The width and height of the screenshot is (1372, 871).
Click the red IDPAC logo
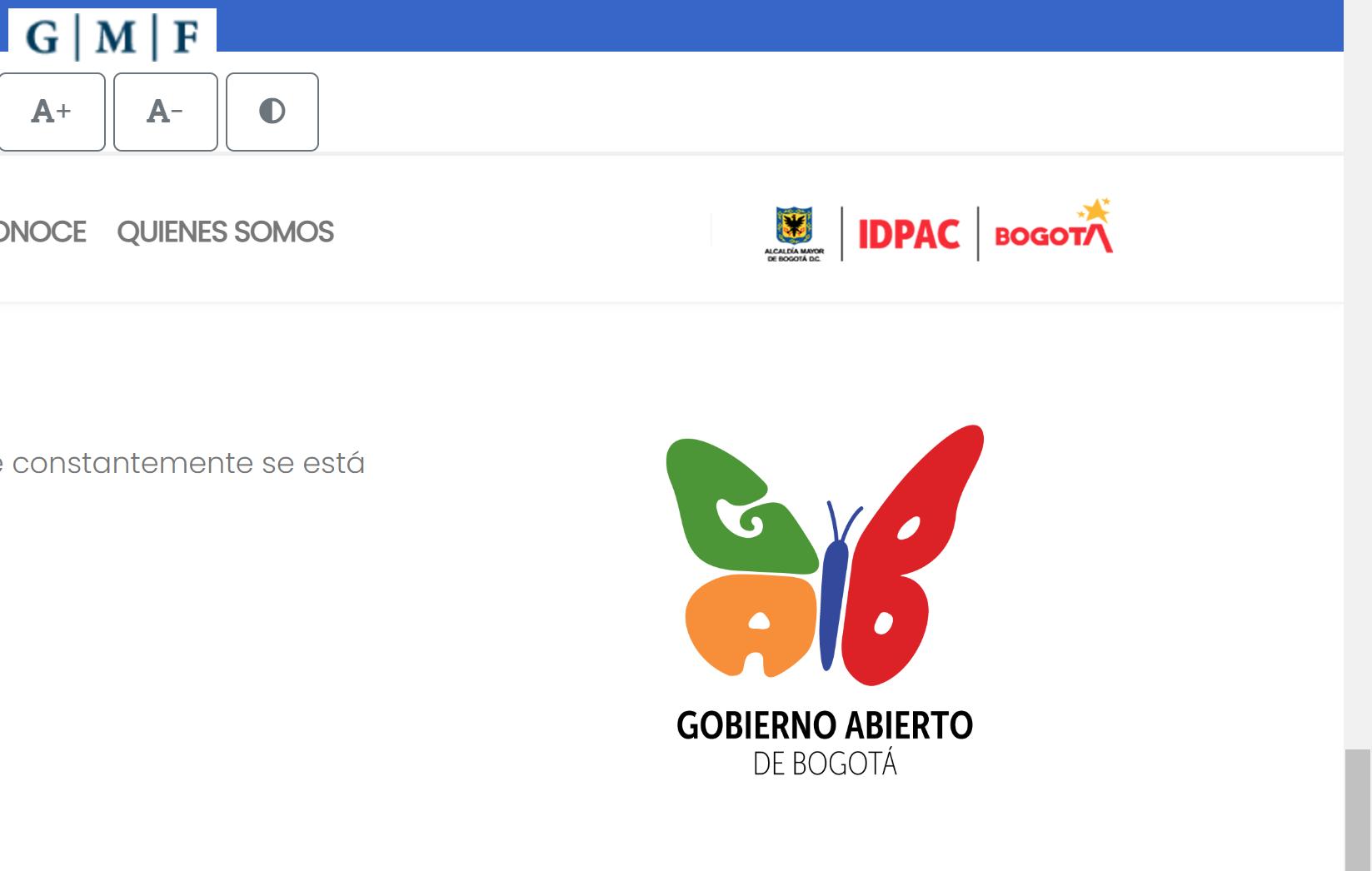tap(909, 234)
